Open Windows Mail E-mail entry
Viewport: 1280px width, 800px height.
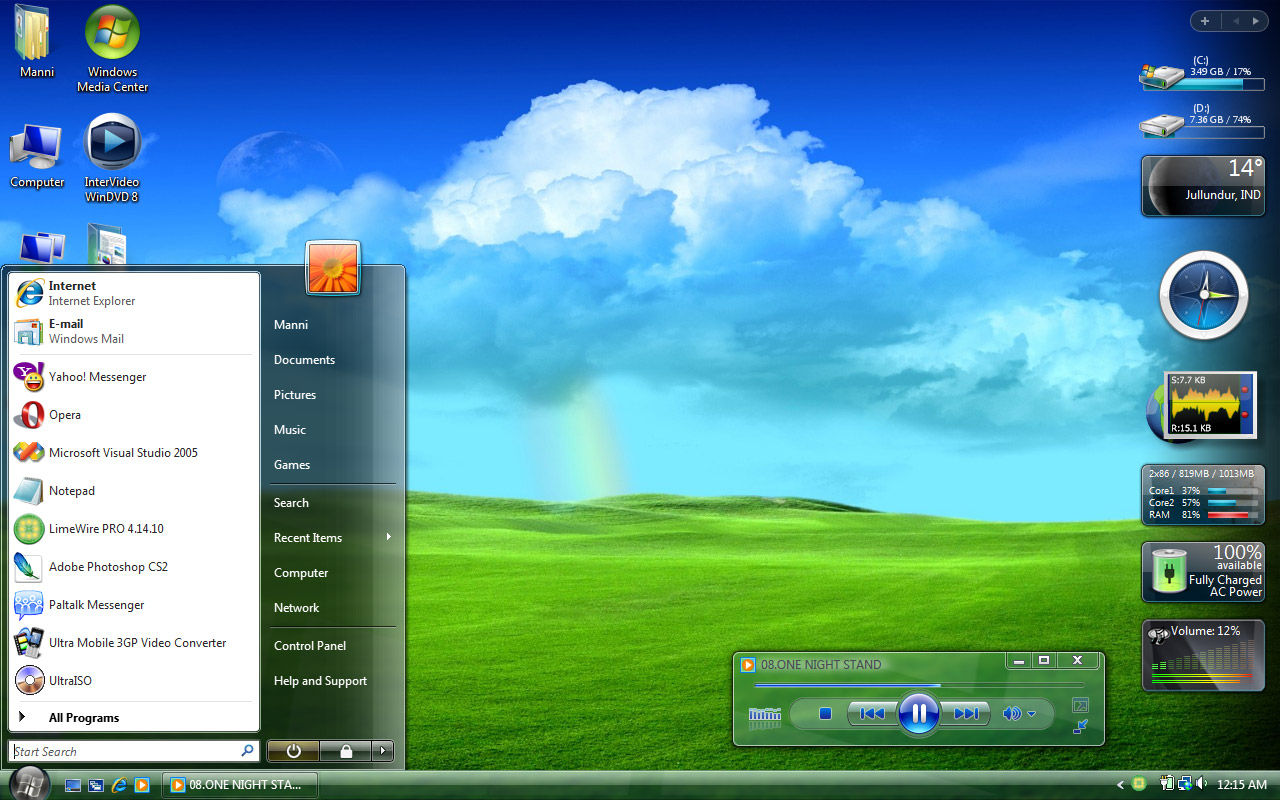134,331
